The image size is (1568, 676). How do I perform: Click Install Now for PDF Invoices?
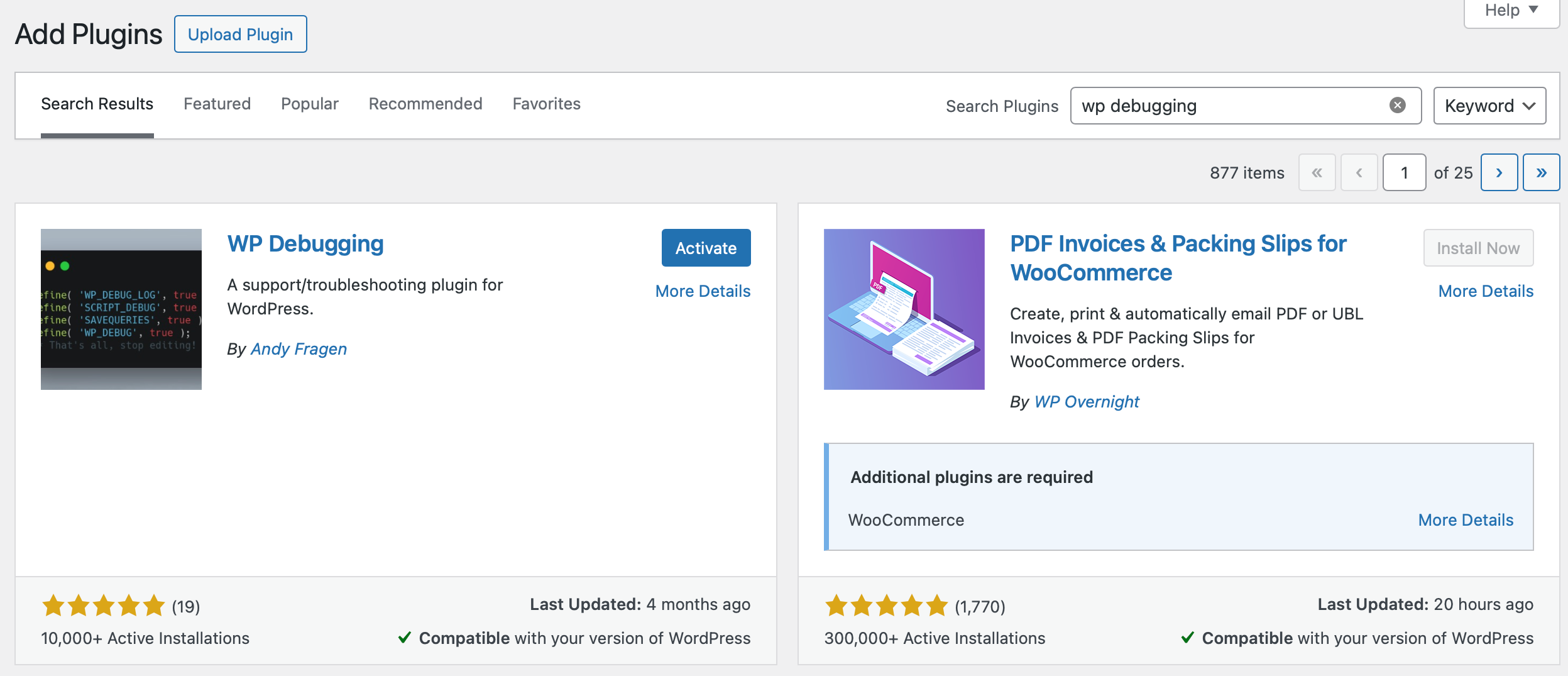[x=1478, y=248]
